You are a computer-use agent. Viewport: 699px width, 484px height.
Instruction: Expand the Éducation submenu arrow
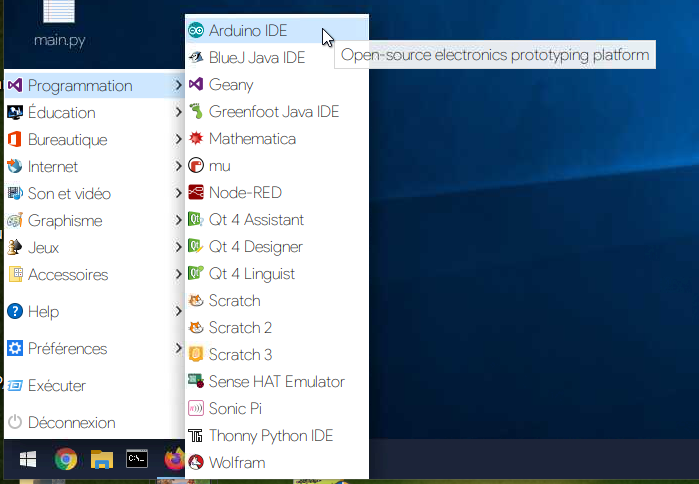[x=178, y=112]
